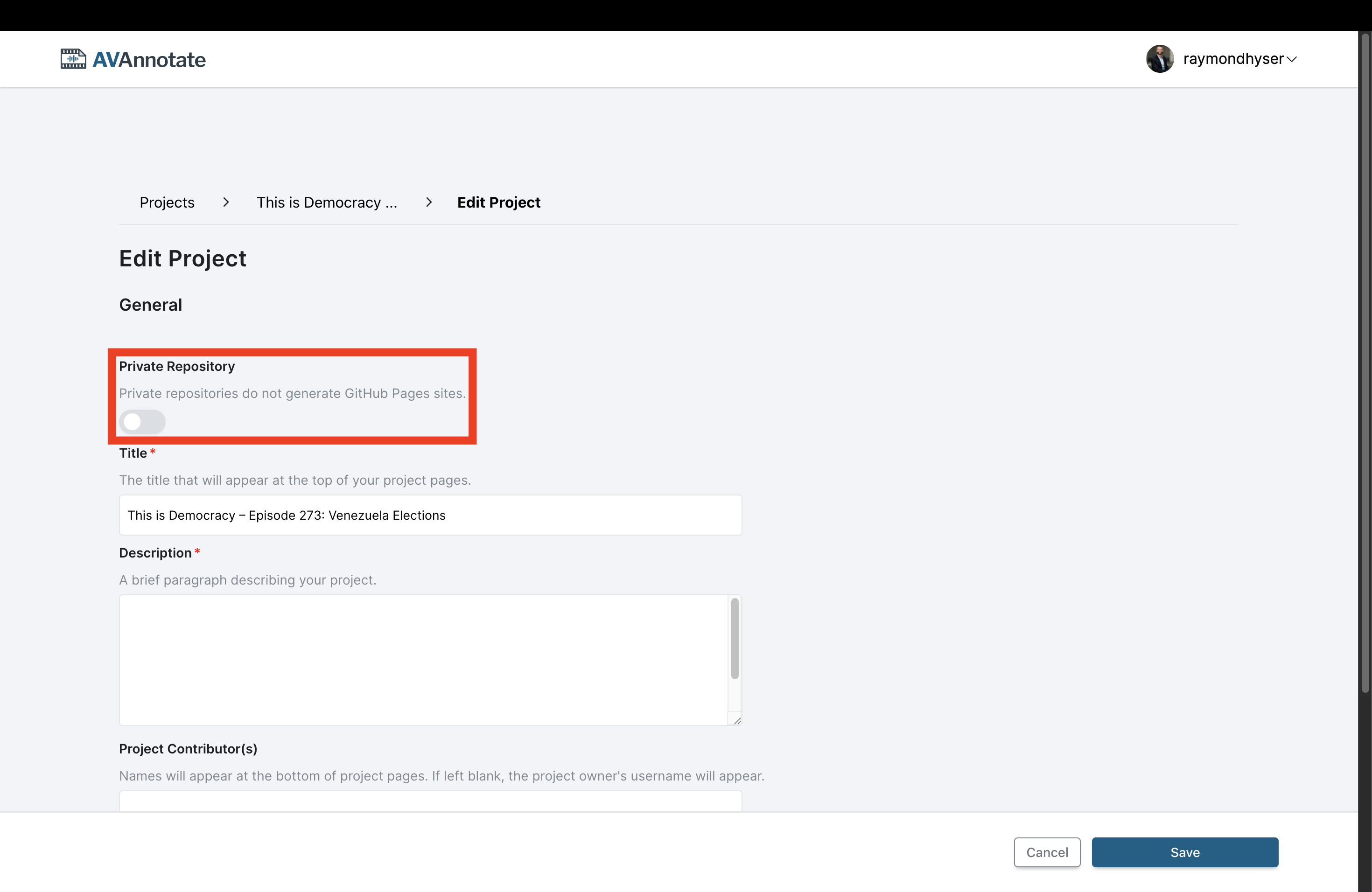Navigate to Projects in the breadcrumb

[166, 202]
